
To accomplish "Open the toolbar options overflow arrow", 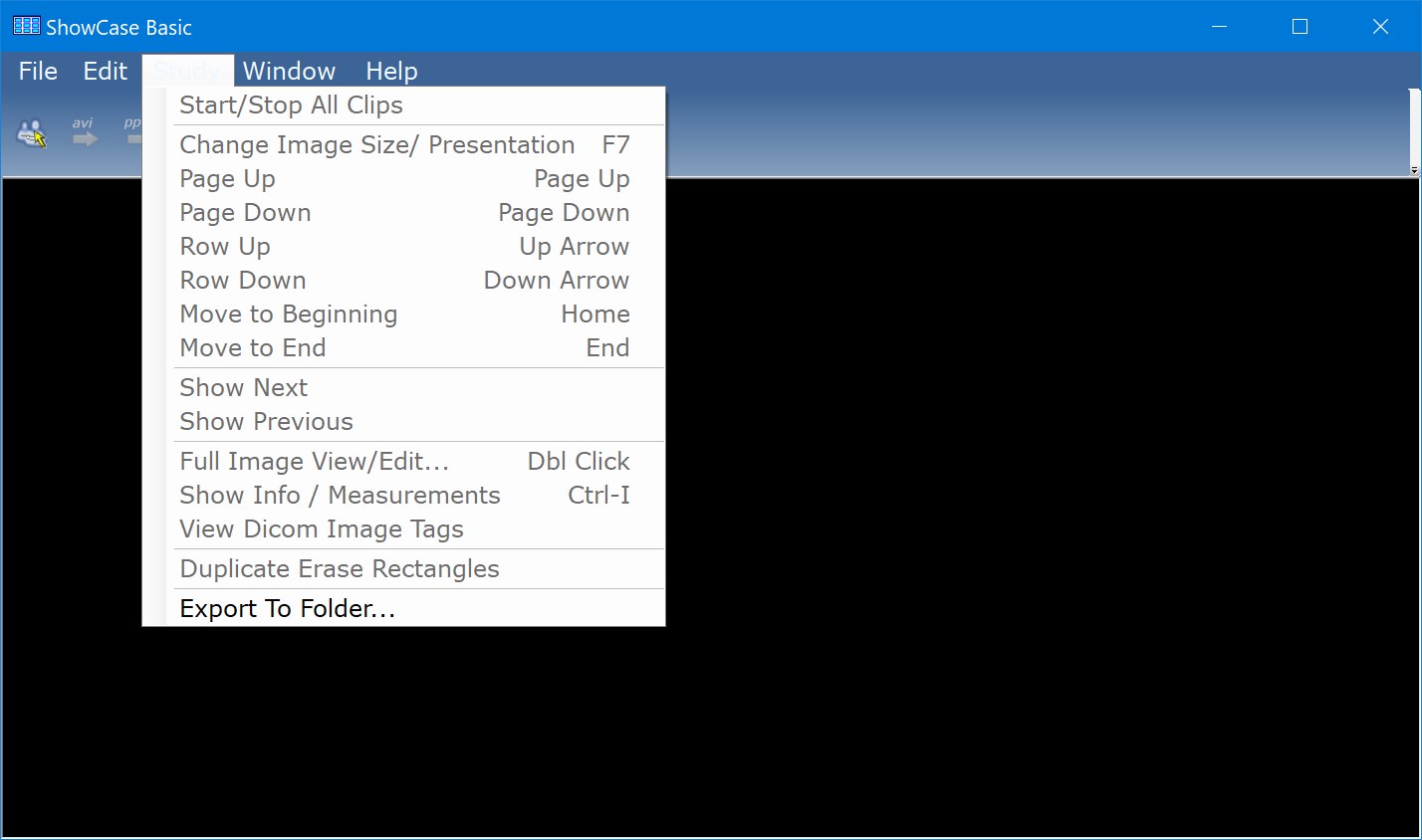I will (x=1414, y=171).
